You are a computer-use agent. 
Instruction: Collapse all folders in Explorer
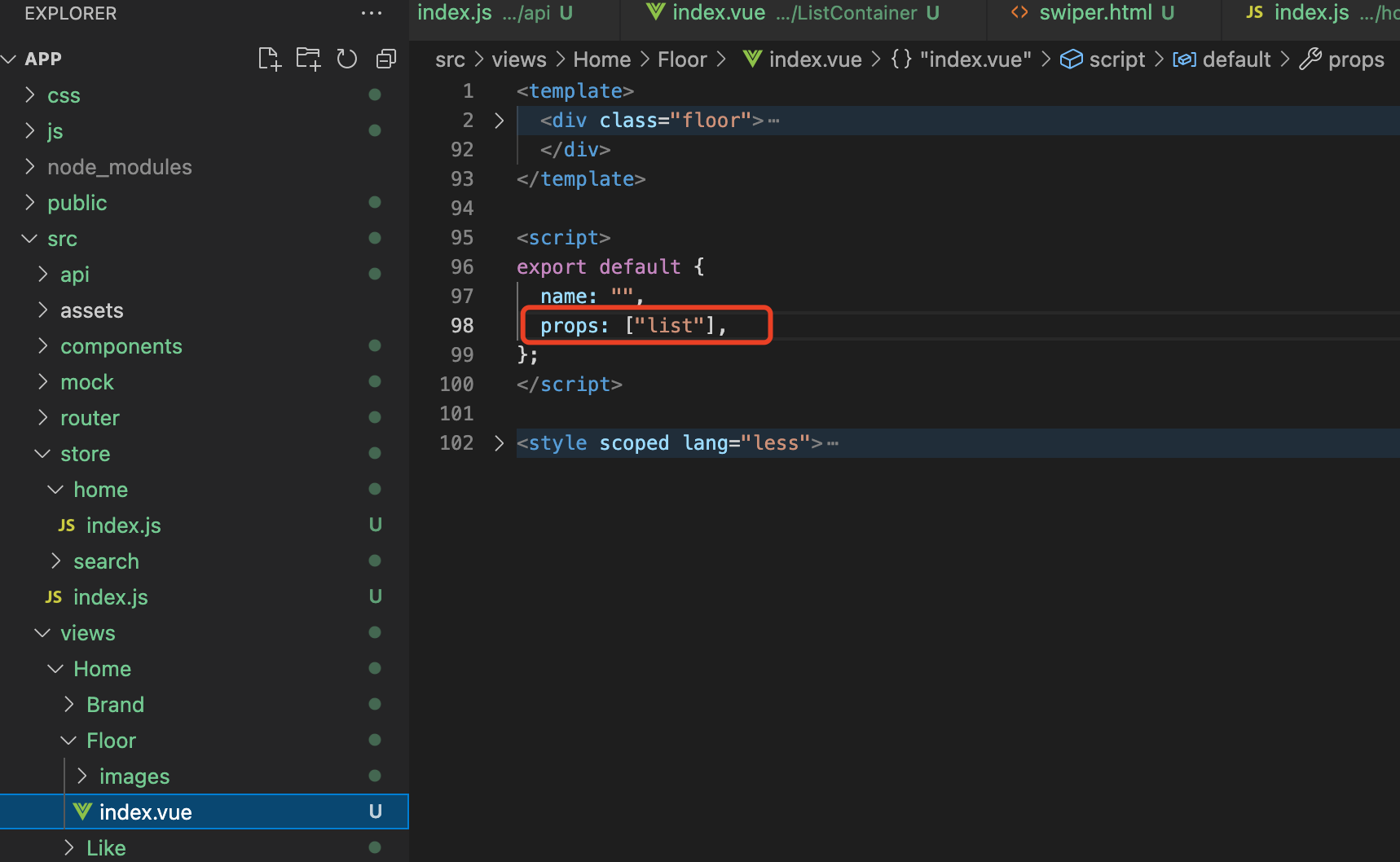[x=386, y=59]
